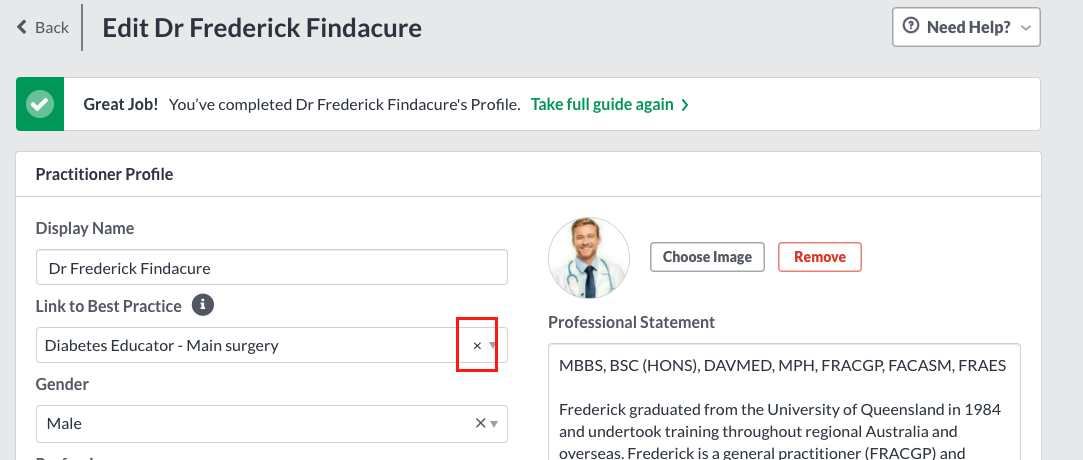This screenshot has height=460, width=1083.
Task: Open the Link to Best Practice dropdown arrow
Action: pos(492,345)
